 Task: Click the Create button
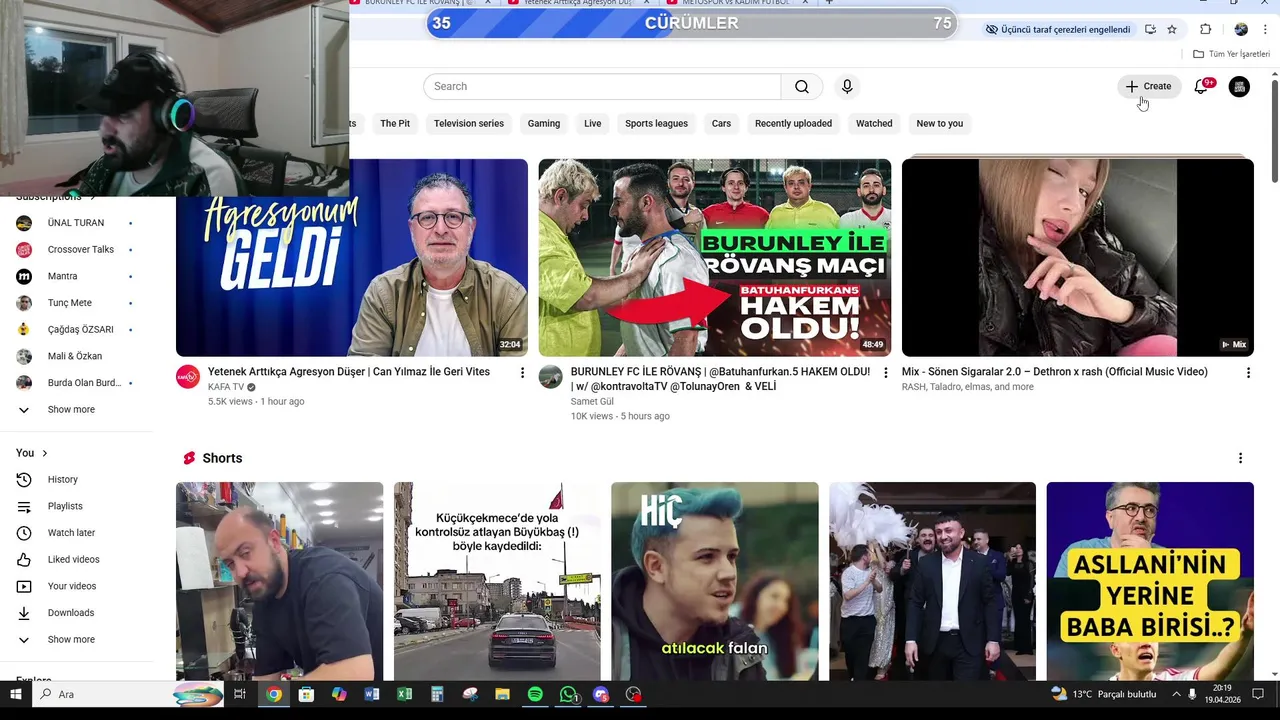1149,87
